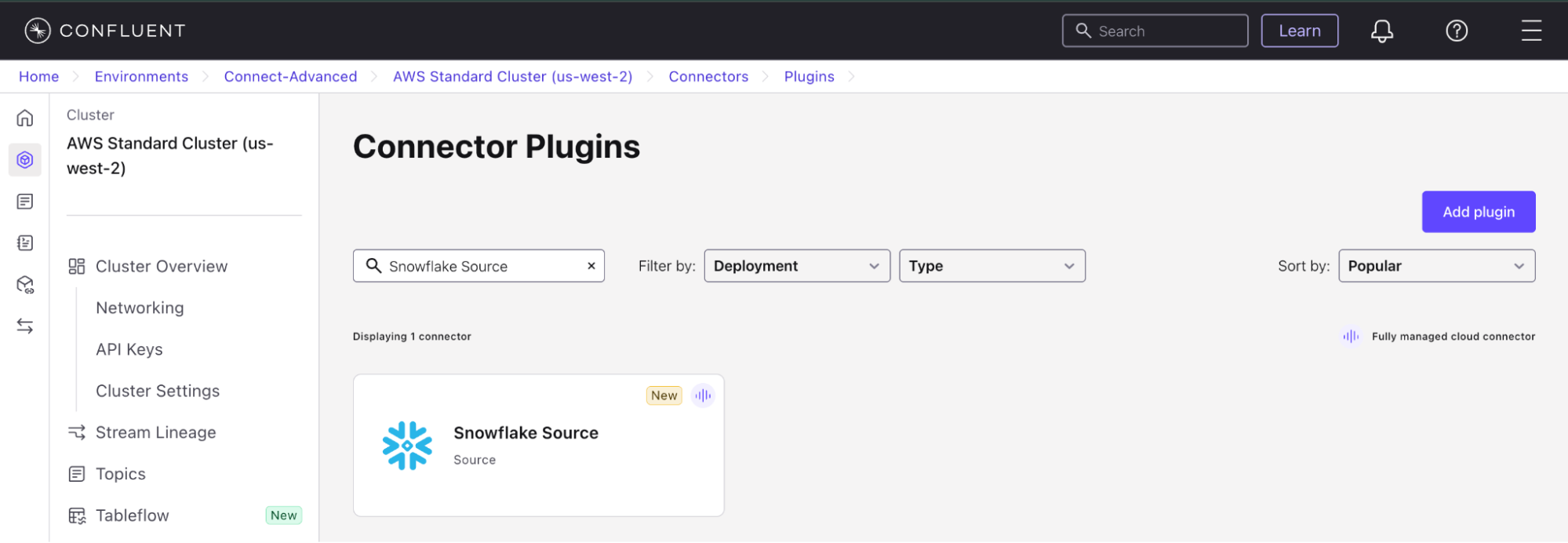This screenshot has height=543, width=1568.
Task: Go to Connectors breadcrumb
Action: pos(708,76)
